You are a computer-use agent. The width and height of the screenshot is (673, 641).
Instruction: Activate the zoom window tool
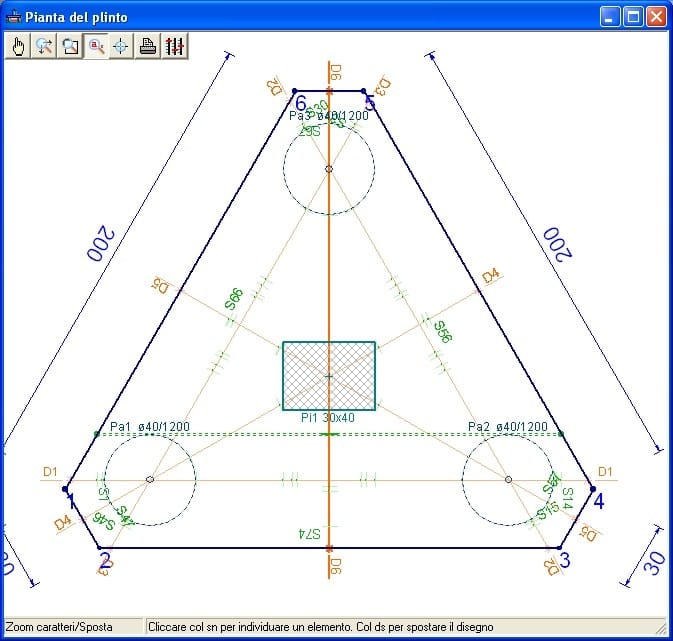(x=70, y=46)
